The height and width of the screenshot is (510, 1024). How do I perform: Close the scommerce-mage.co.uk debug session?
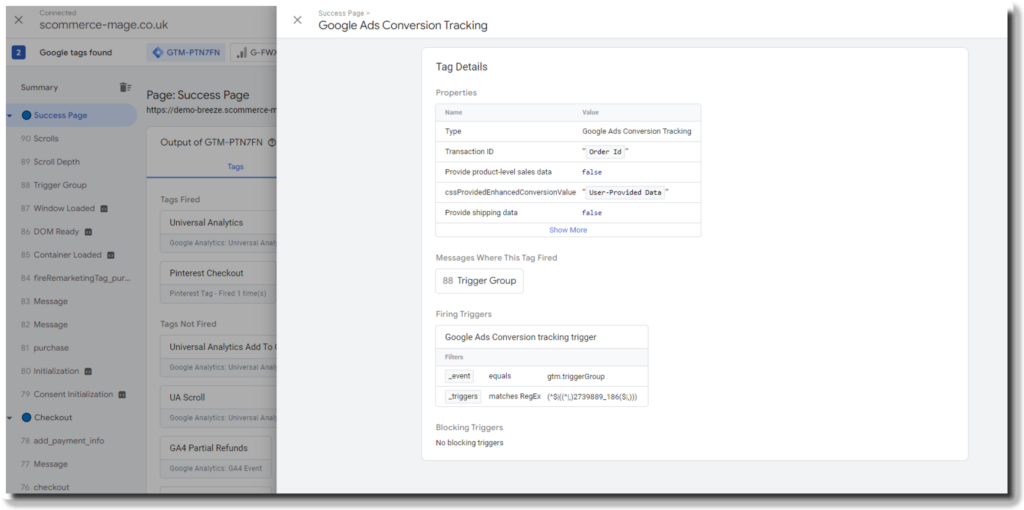(x=18, y=20)
